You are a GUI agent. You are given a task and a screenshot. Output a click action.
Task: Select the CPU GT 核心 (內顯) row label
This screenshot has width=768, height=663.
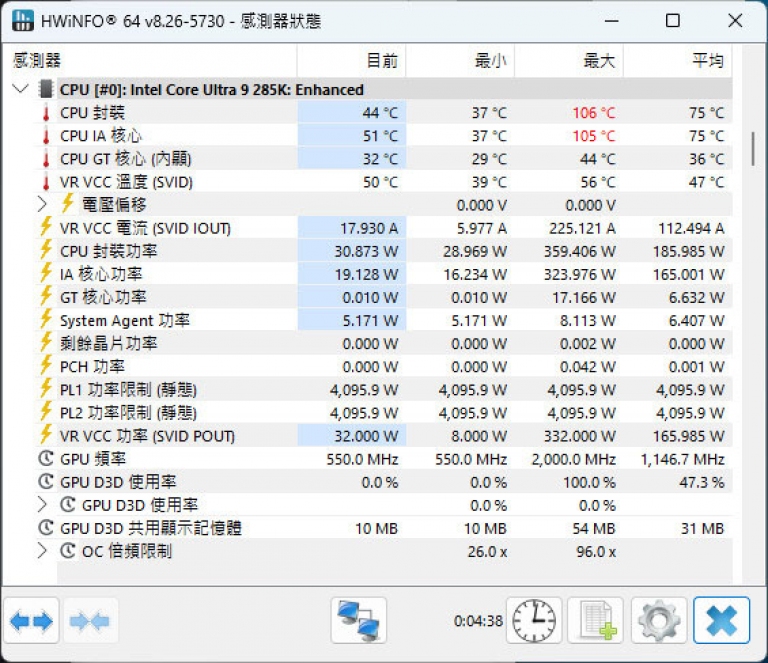tap(125, 159)
